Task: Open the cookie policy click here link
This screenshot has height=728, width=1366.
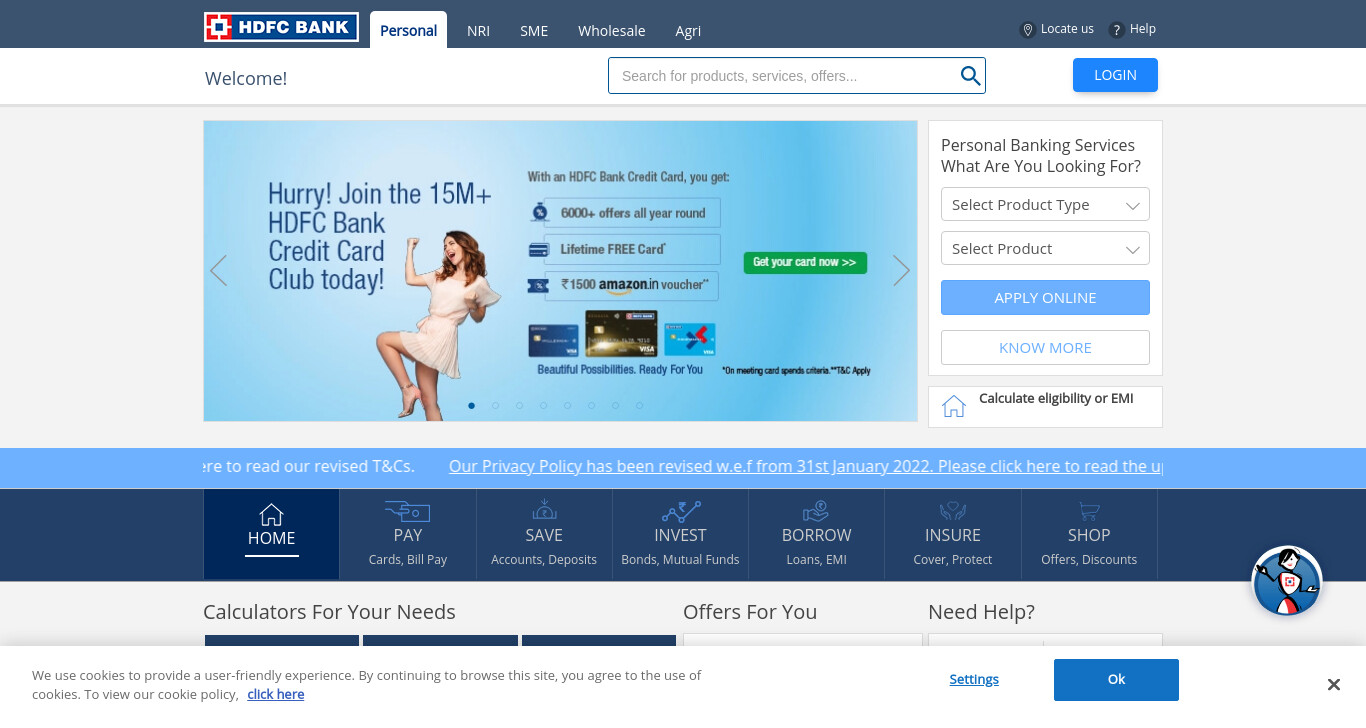Action: 276,694
